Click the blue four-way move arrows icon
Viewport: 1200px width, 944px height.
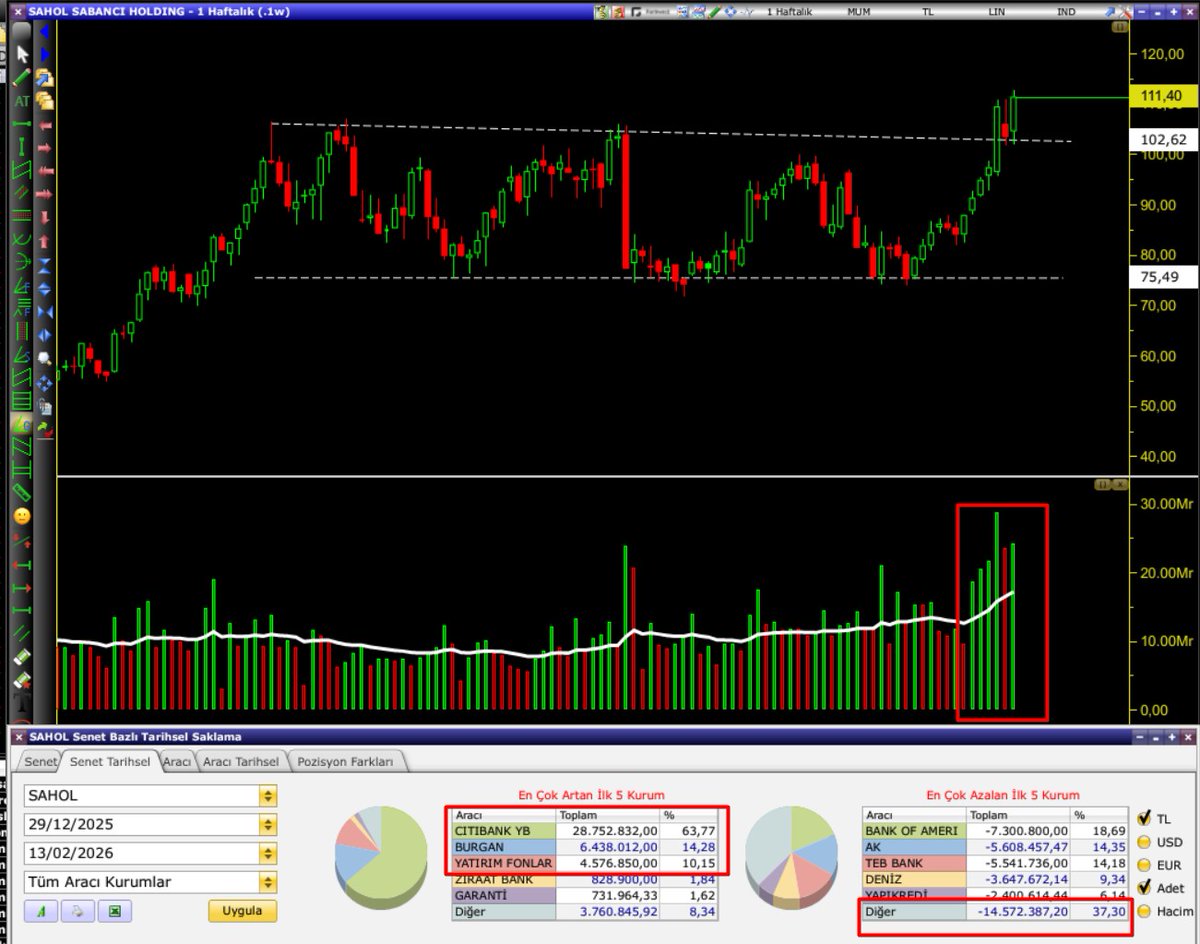click(45, 382)
